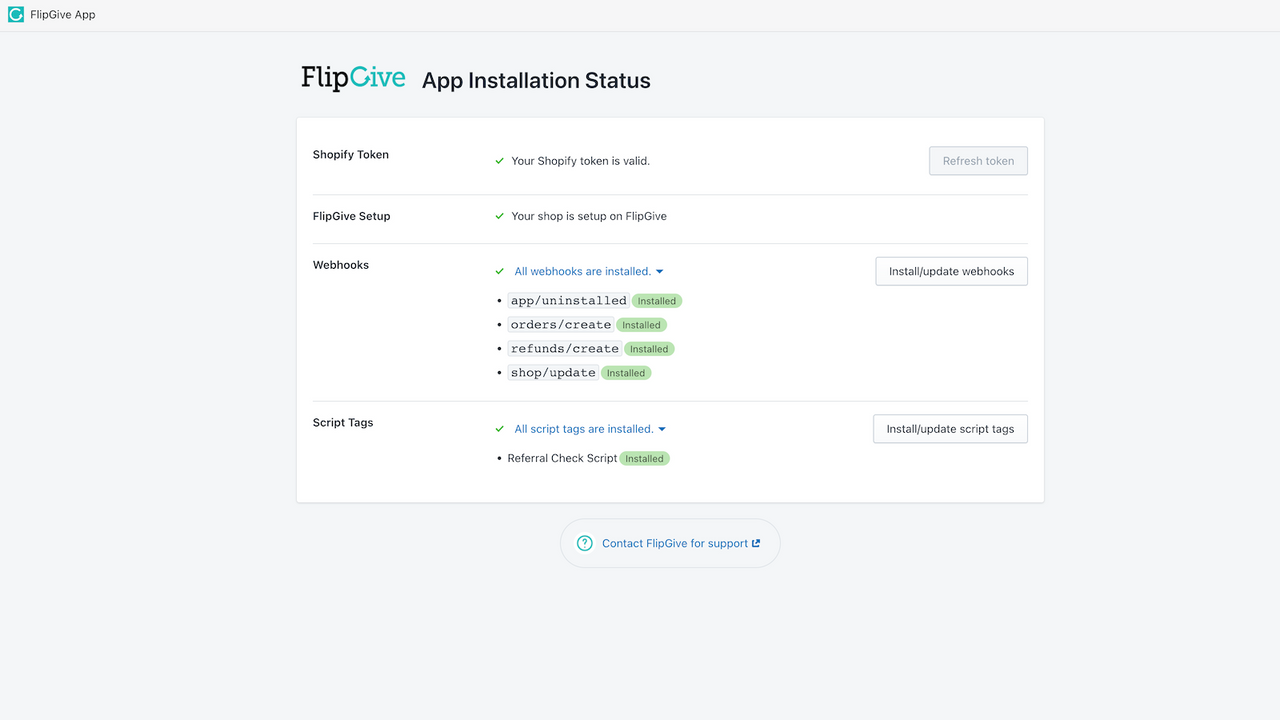
Task: Click Install/update webhooks button
Action: pyautogui.click(x=951, y=271)
